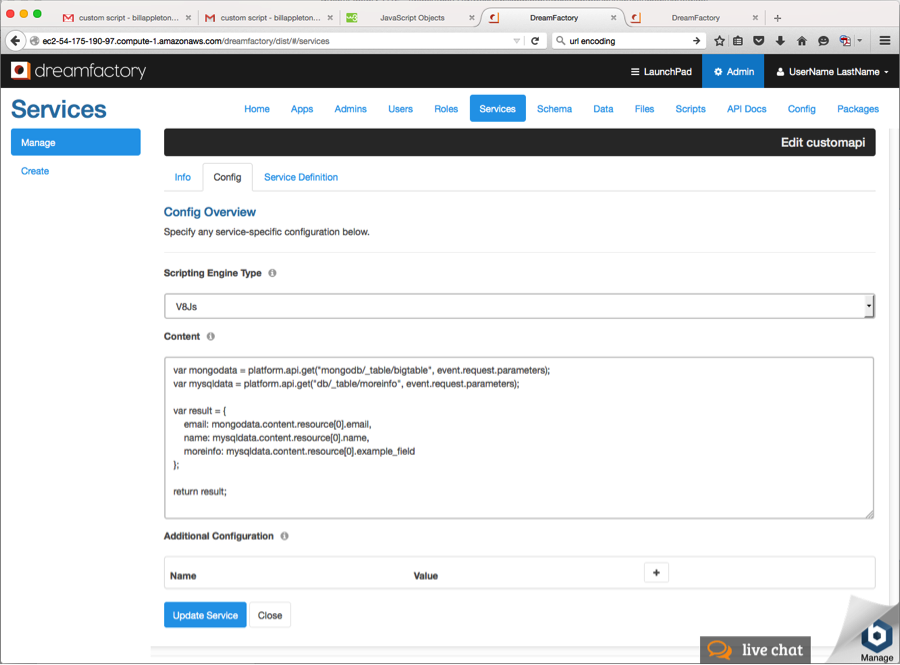
Task: Click the info icon beside Additional Configuration
Action: pyautogui.click(x=284, y=536)
